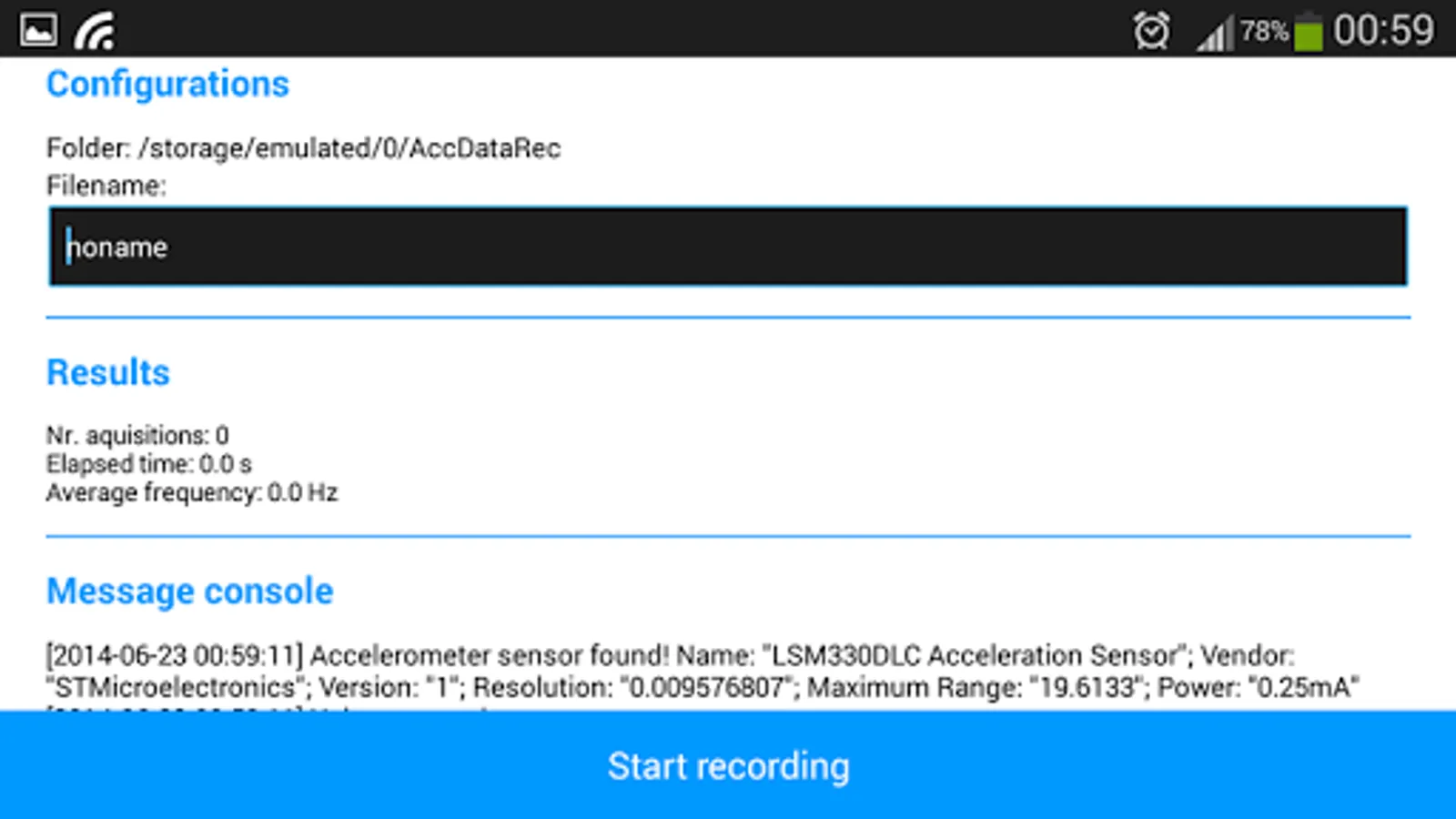Select the Results section header
The height and width of the screenshot is (819, 1456).
point(108,372)
